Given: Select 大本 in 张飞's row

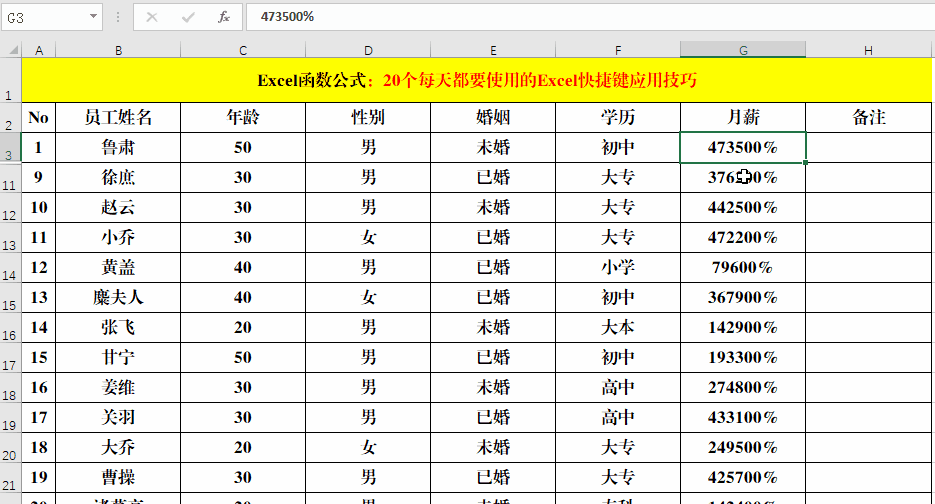Looking at the screenshot, I should [618, 327].
